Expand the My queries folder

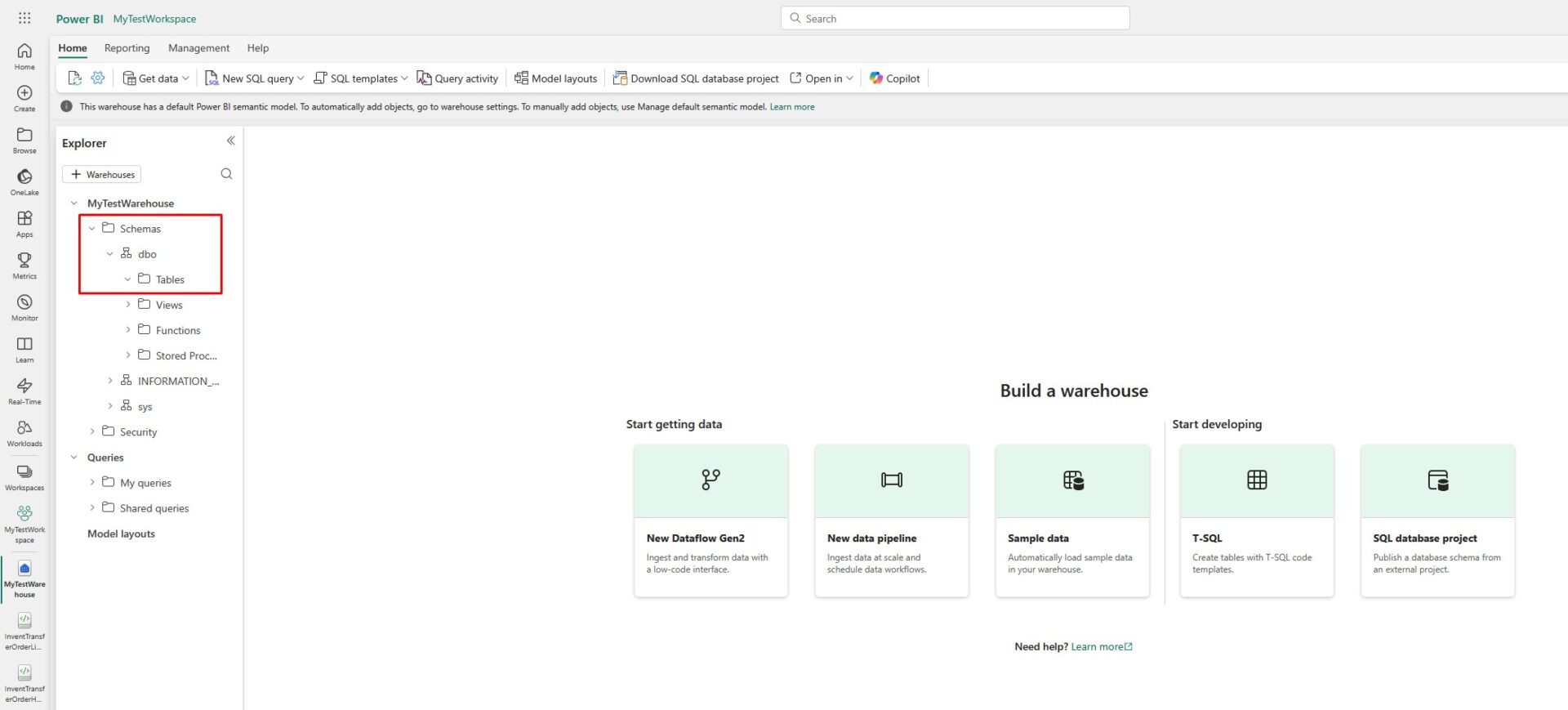pos(92,482)
